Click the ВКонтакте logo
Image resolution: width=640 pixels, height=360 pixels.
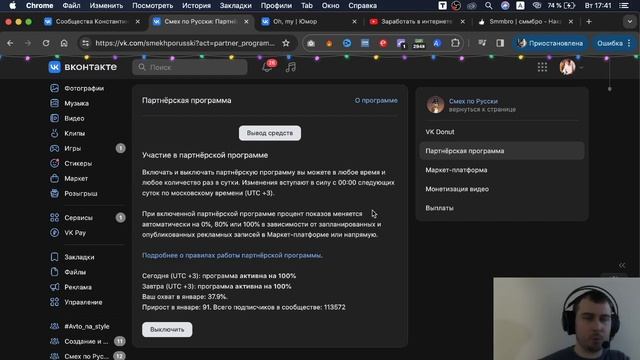point(82,67)
